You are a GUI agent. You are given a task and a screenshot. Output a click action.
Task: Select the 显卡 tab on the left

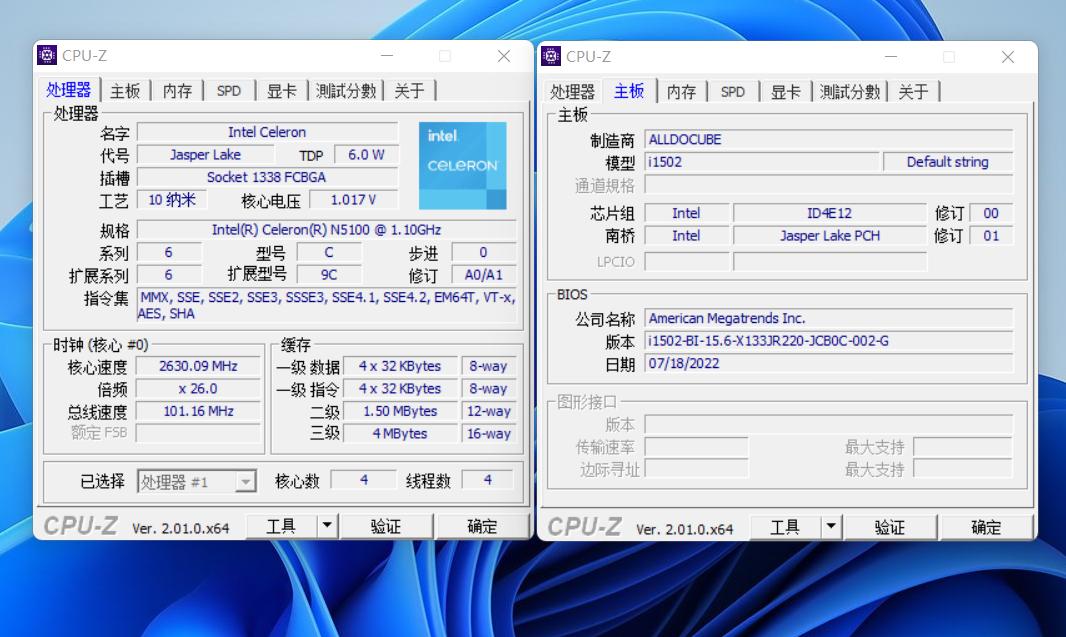tap(280, 90)
